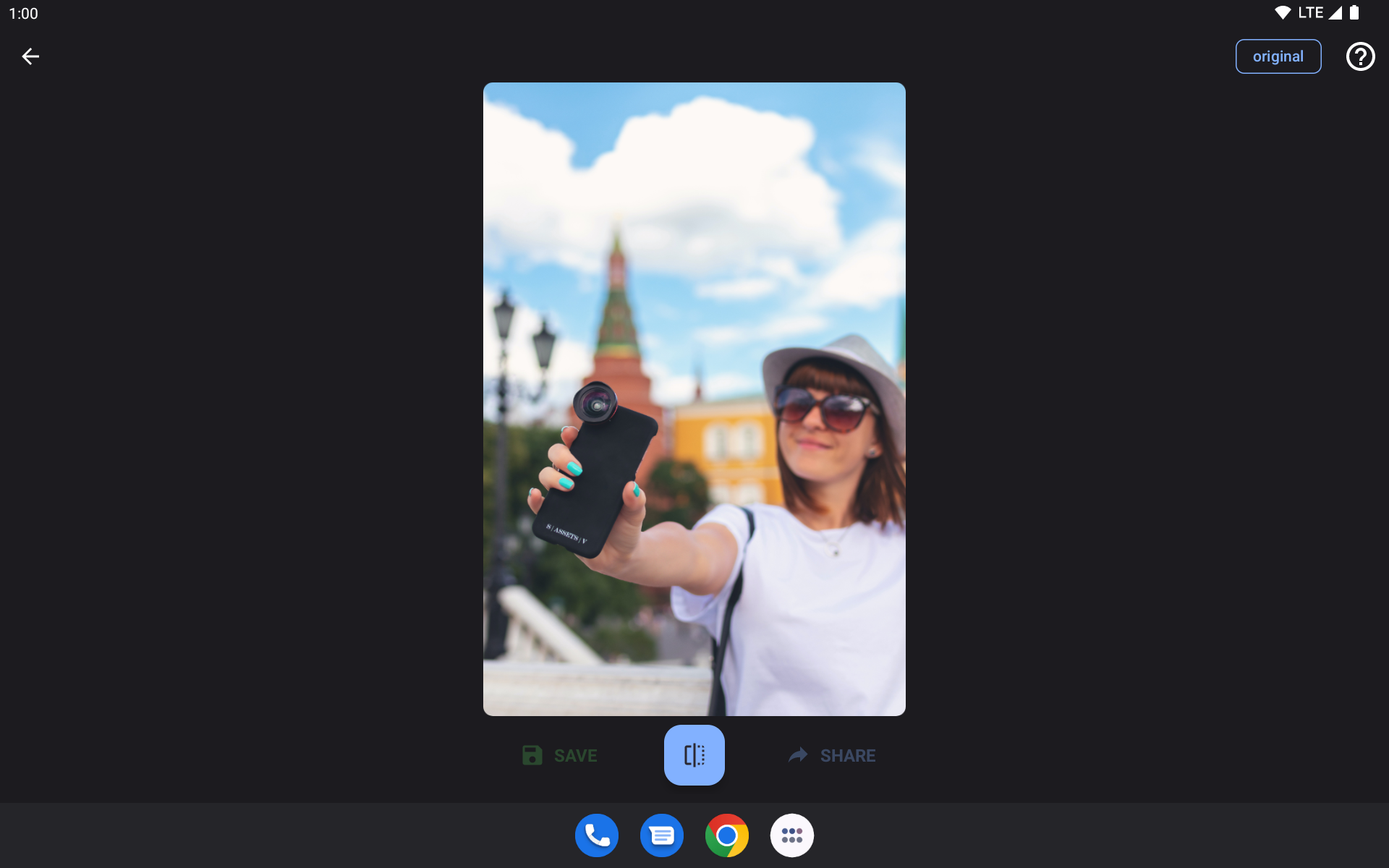Open the Messages app in the dock

point(662,835)
